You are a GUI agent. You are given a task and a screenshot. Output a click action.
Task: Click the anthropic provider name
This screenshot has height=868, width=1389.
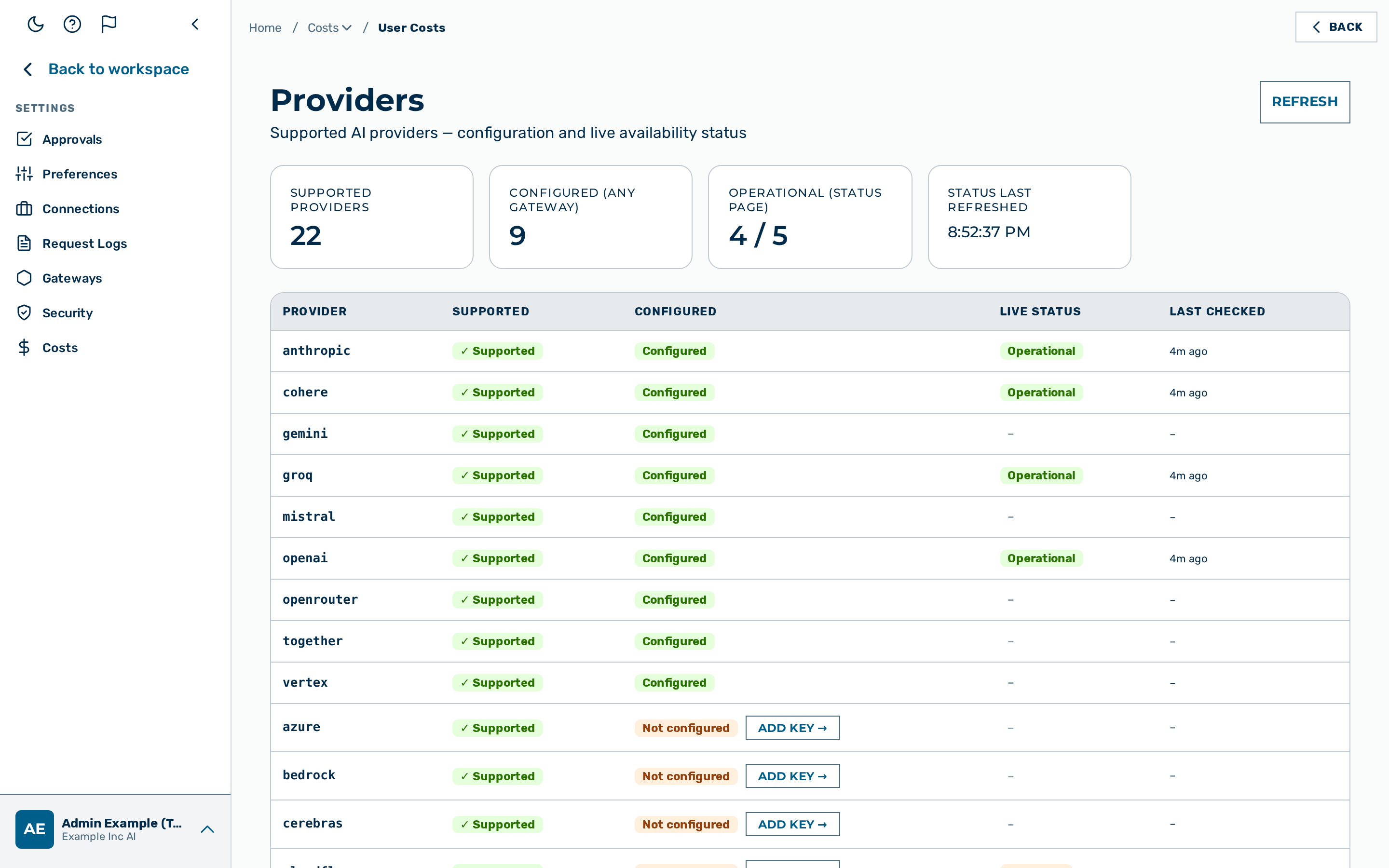(x=316, y=351)
